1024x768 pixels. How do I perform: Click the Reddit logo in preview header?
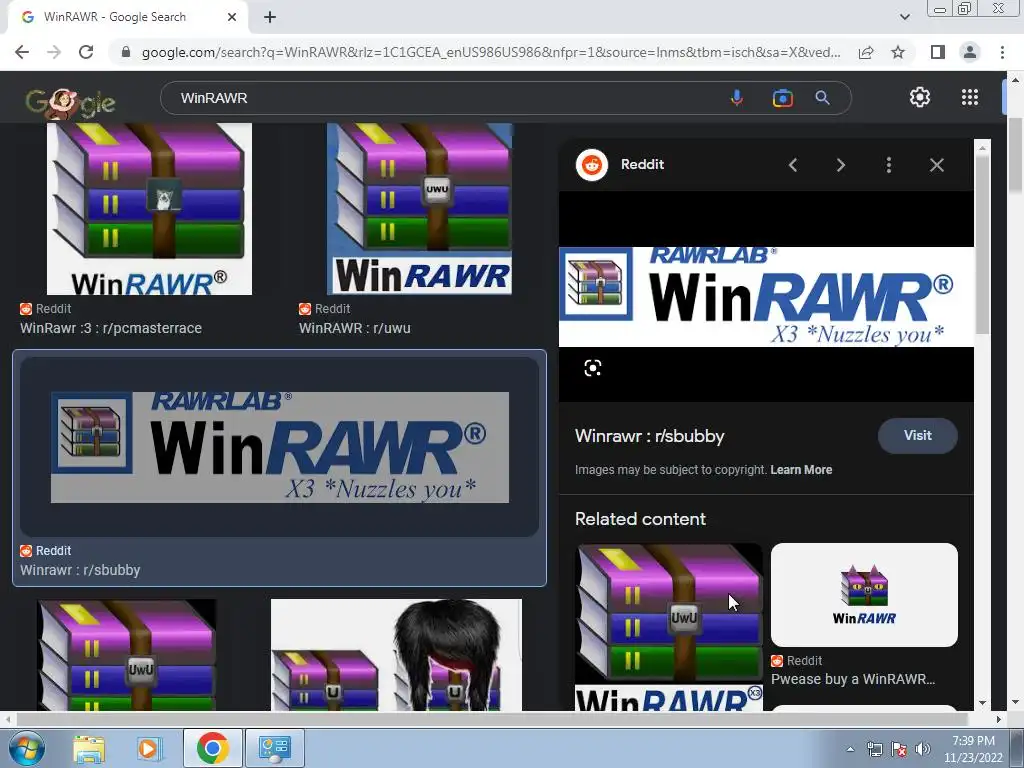592,165
